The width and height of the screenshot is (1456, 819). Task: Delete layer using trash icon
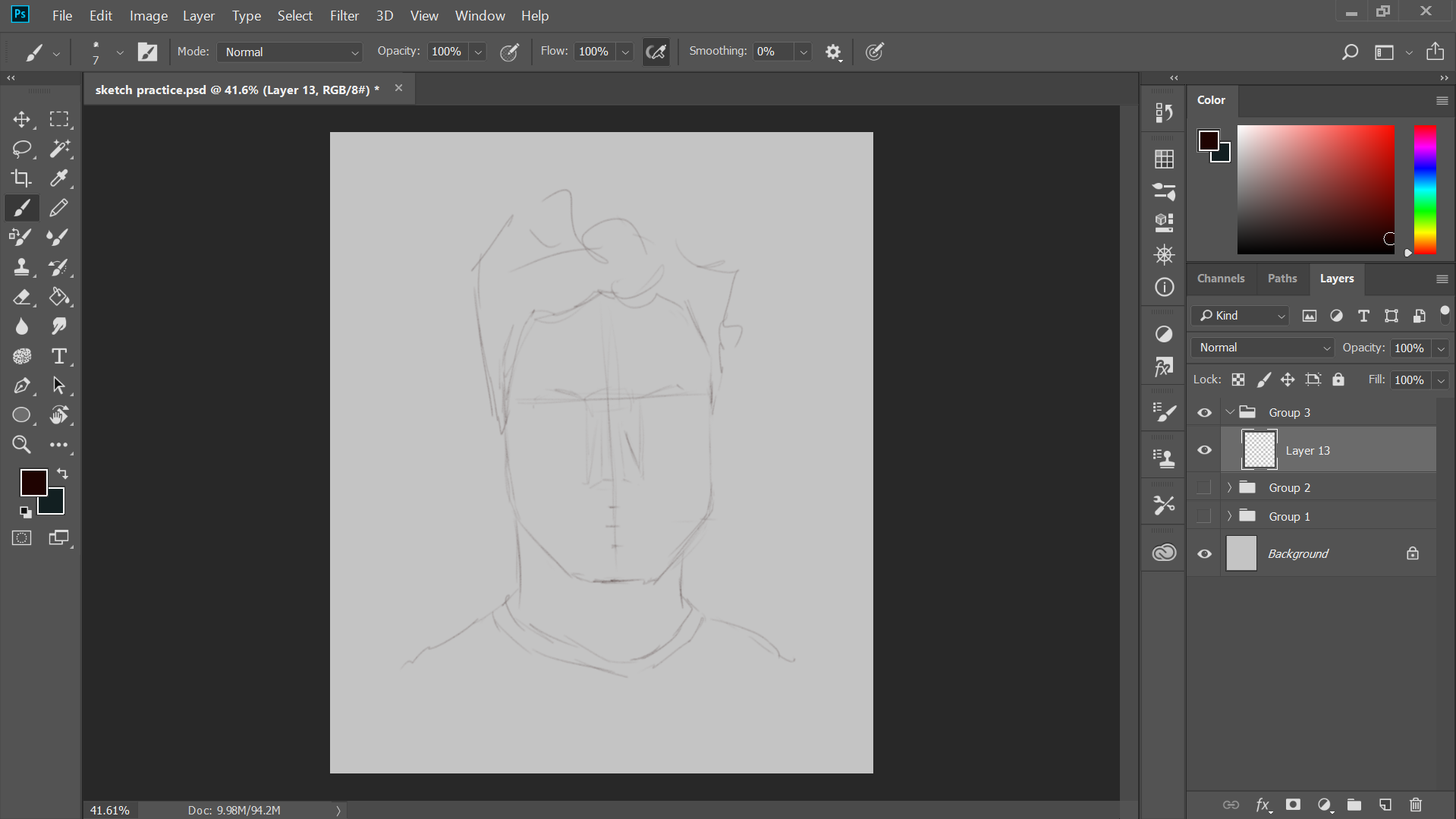coord(1415,805)
